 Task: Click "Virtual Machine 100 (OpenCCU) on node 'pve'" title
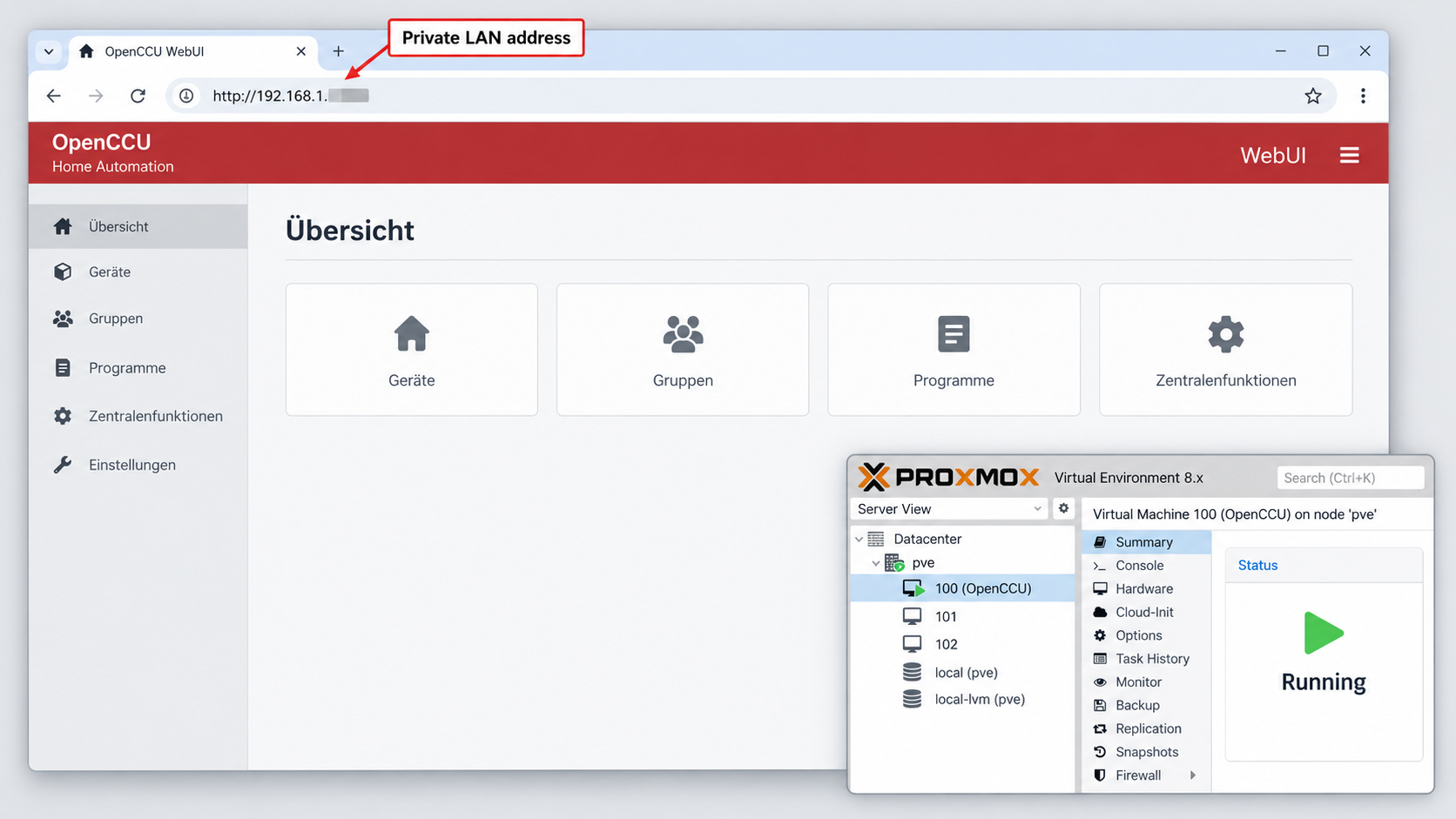(x=1234, y=514)
